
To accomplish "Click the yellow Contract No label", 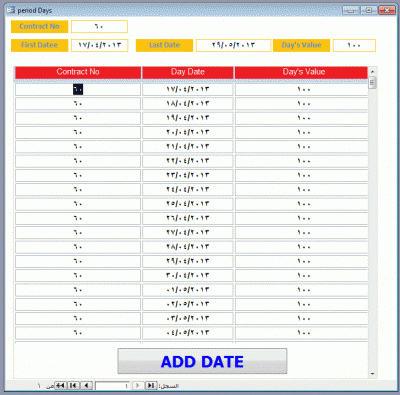I will tap(39, 26).
